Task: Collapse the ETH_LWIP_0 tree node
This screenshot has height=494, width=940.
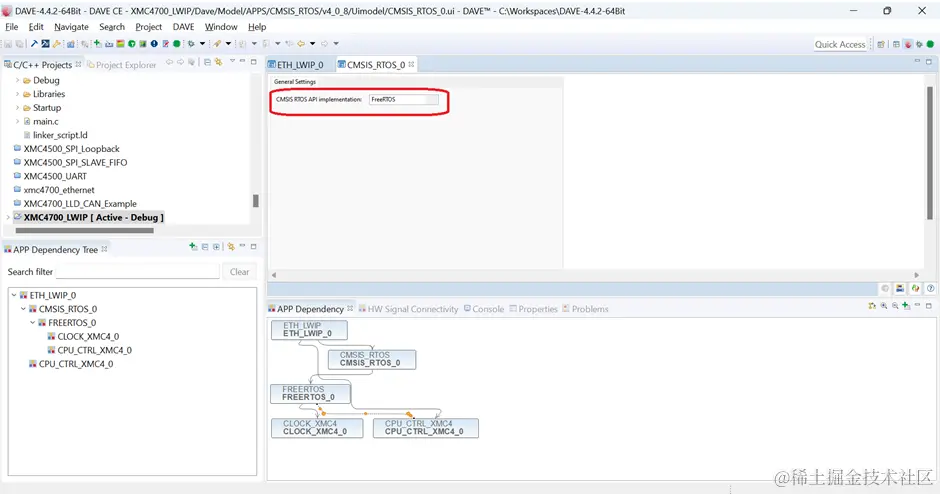Action: 14,295
